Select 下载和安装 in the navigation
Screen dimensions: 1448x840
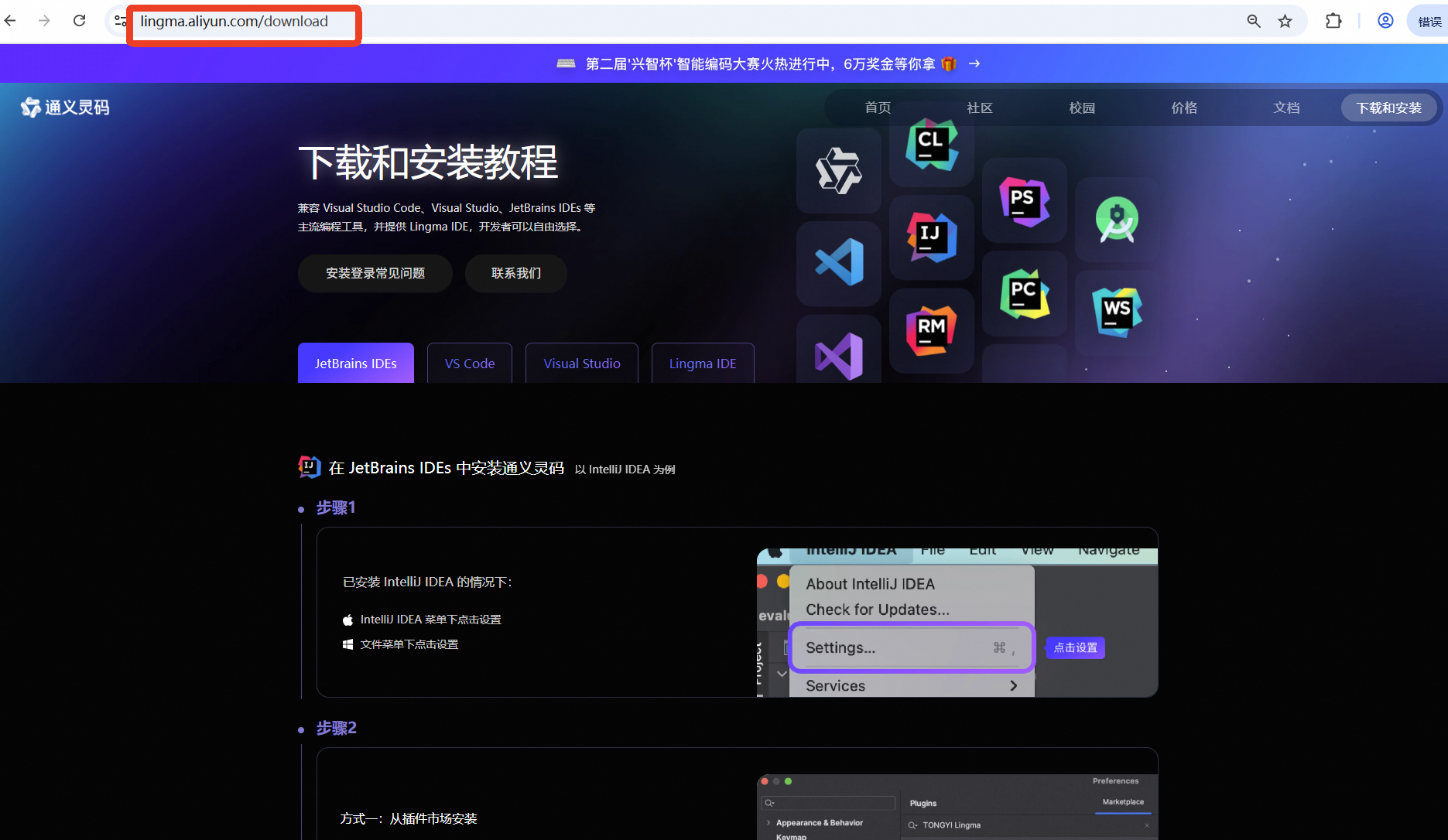click(1388, 108)
